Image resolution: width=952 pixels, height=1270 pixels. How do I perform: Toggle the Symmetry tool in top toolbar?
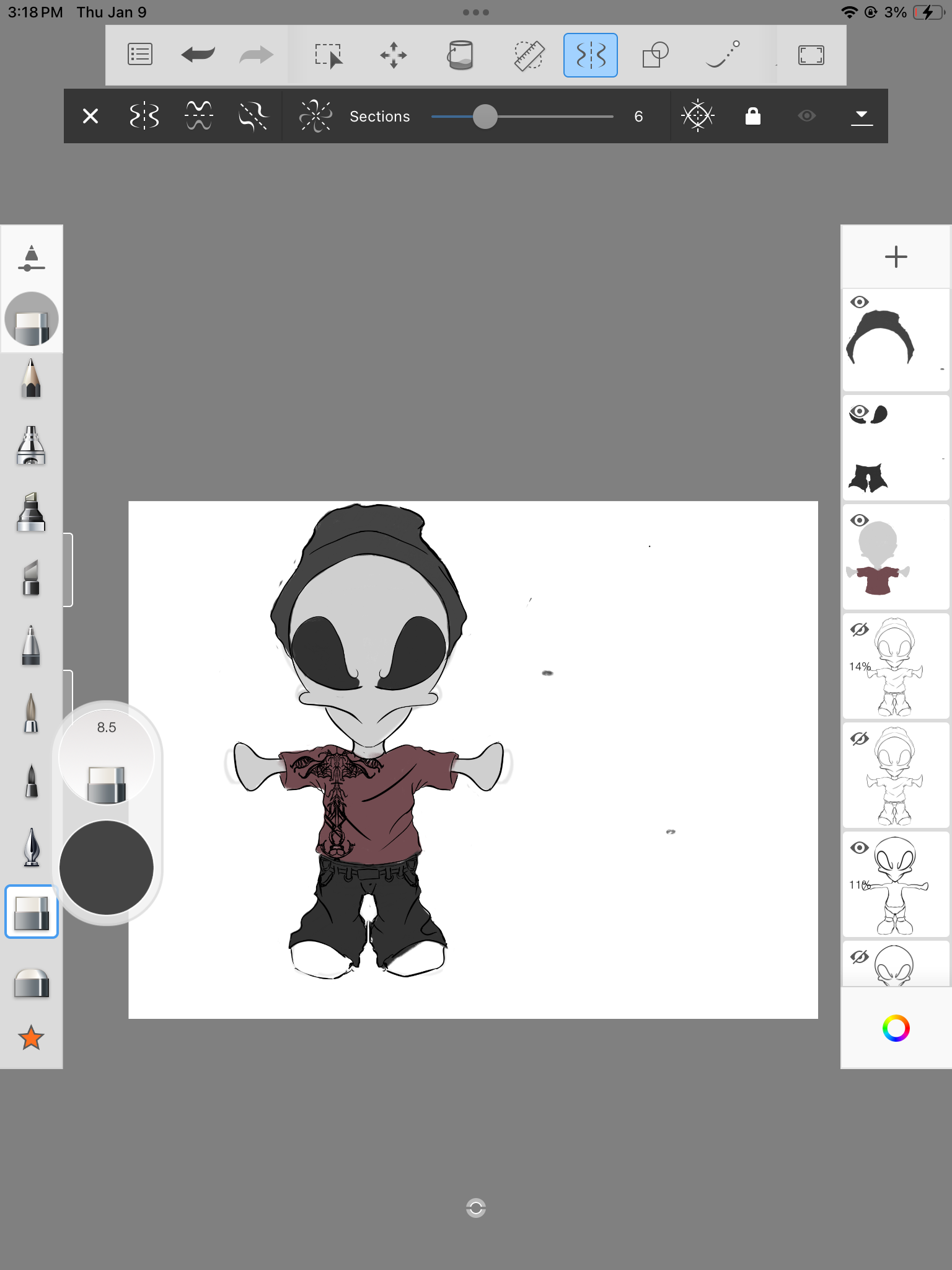(591, 55)
